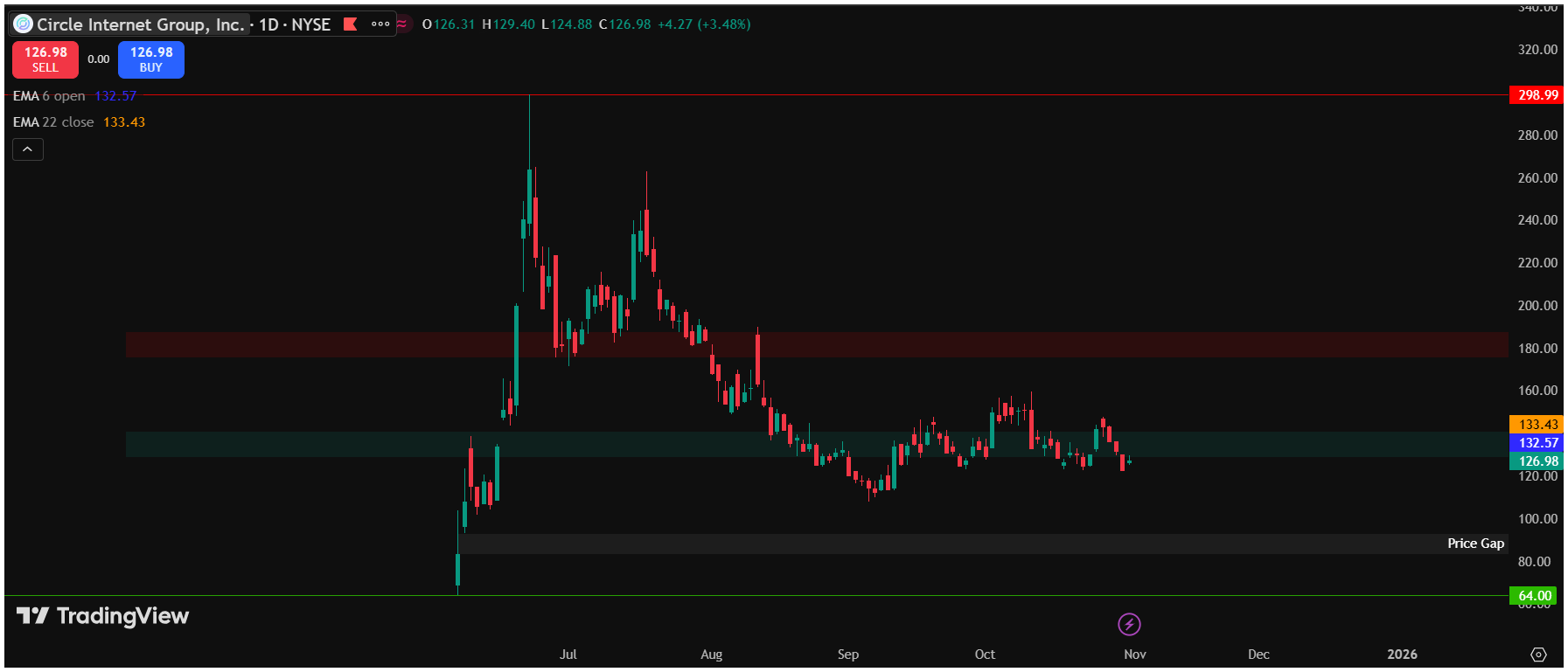Click the blue 132.57 EMA price label
Image resolution: width=1568 pixels, height=672 pixels.
click(x=1537, y=443)
